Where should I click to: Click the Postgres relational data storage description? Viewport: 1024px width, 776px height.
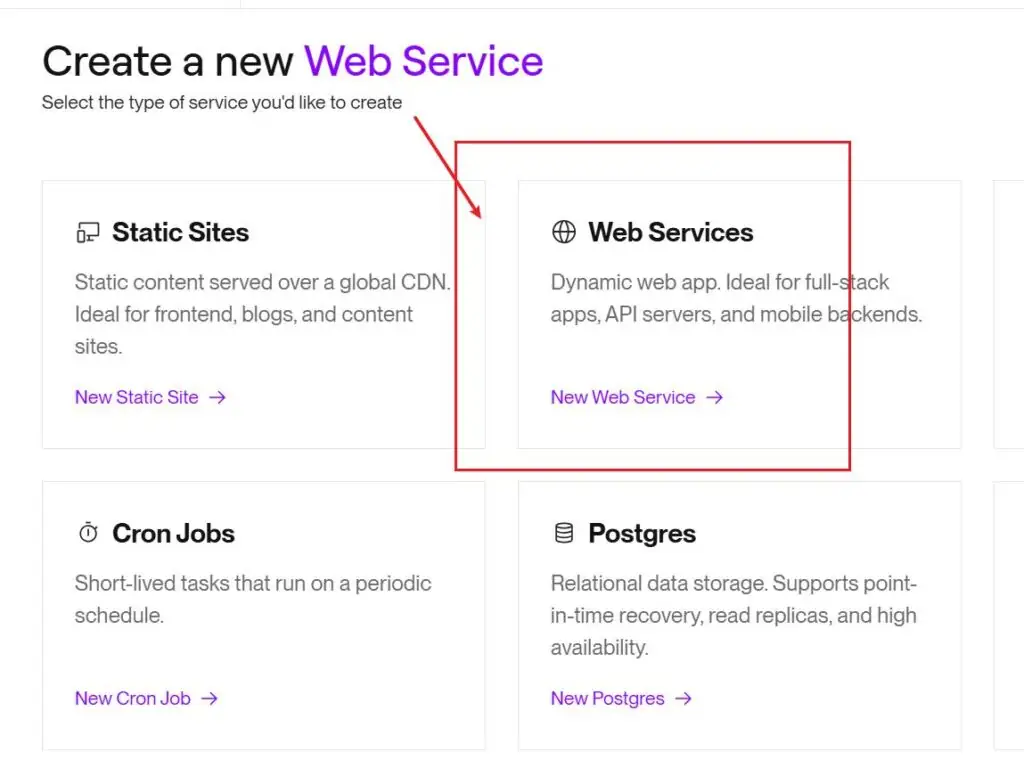pos(733,615)
